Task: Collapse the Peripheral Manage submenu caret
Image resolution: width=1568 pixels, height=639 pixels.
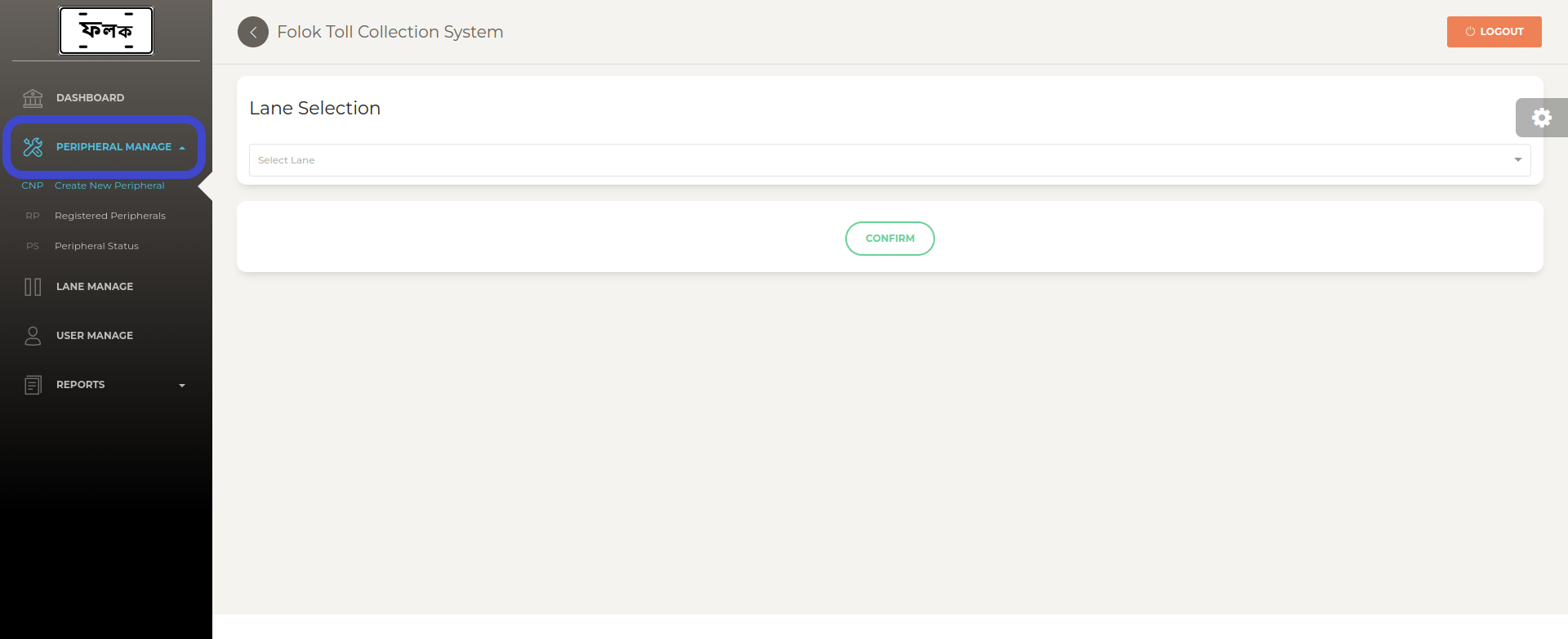Action: pyautogui.click(x=182, y=148)
